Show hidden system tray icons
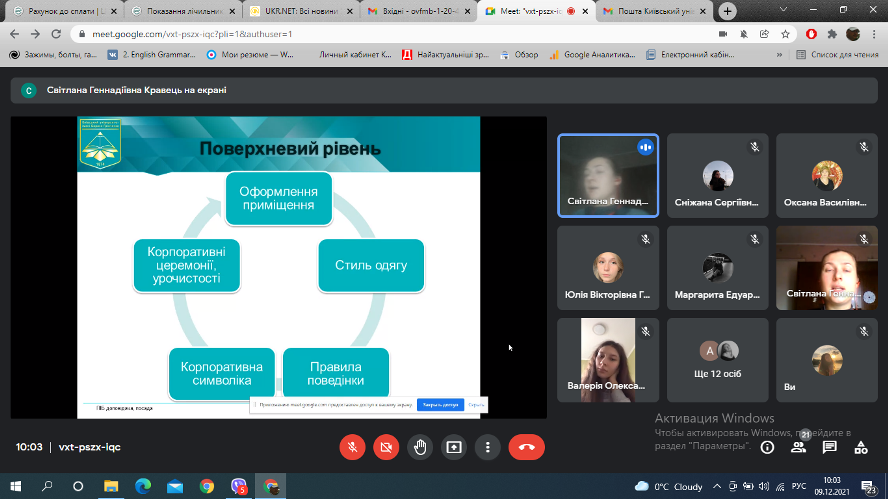Image resolution: width=888 pixels, height=499 pixels. (x=717, y=486)
